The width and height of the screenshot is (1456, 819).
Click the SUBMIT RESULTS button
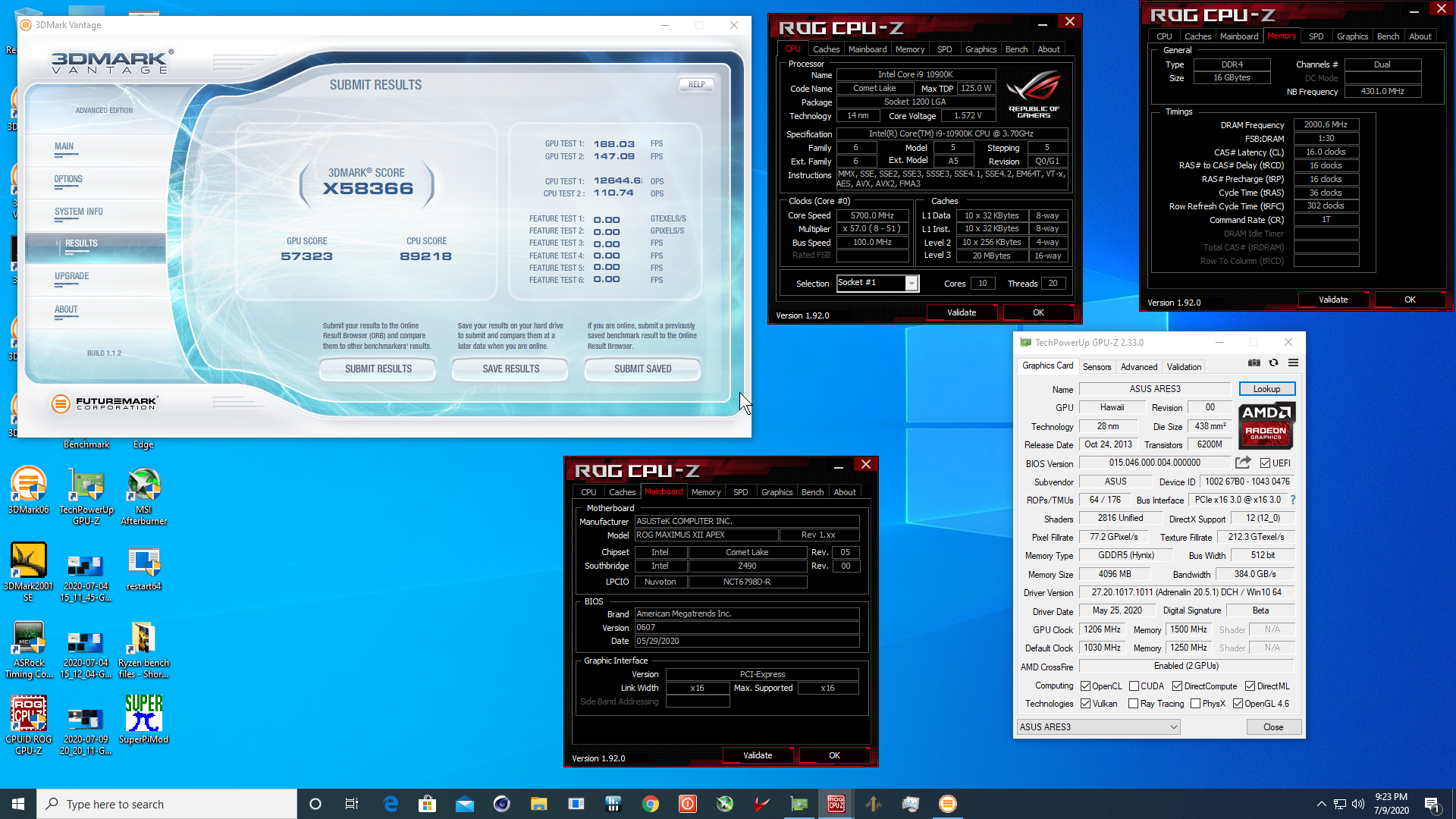[x=378, y=369]
